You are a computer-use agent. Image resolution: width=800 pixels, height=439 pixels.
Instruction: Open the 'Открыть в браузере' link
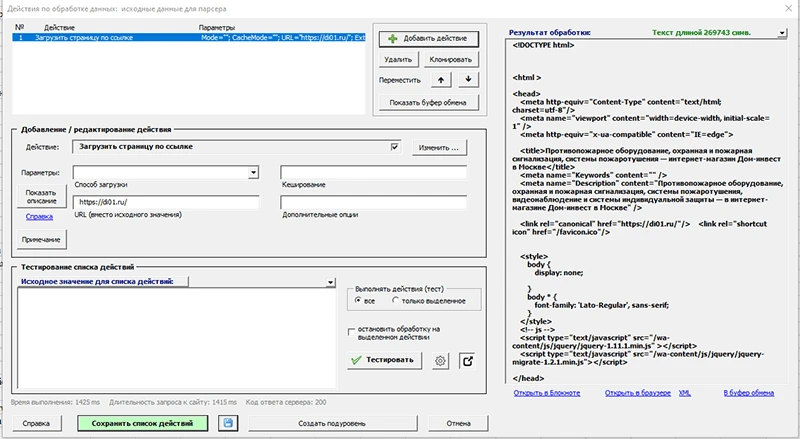coord(638,393)
